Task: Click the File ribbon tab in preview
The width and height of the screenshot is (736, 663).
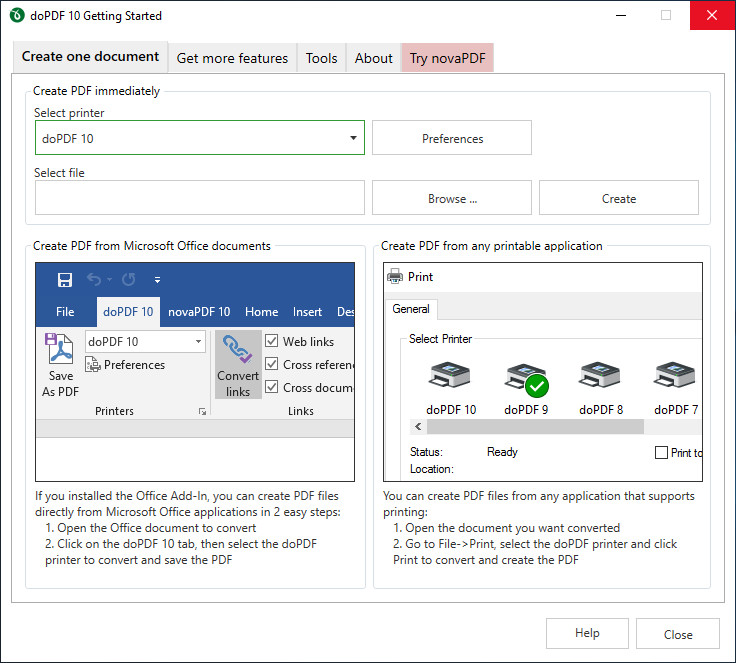Action: 65,312
